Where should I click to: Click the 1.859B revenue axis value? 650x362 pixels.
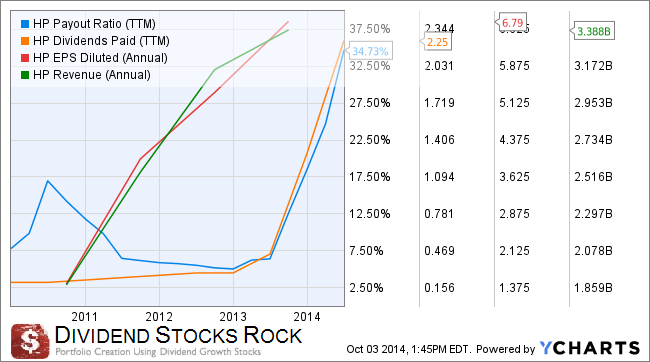point(593,288)
